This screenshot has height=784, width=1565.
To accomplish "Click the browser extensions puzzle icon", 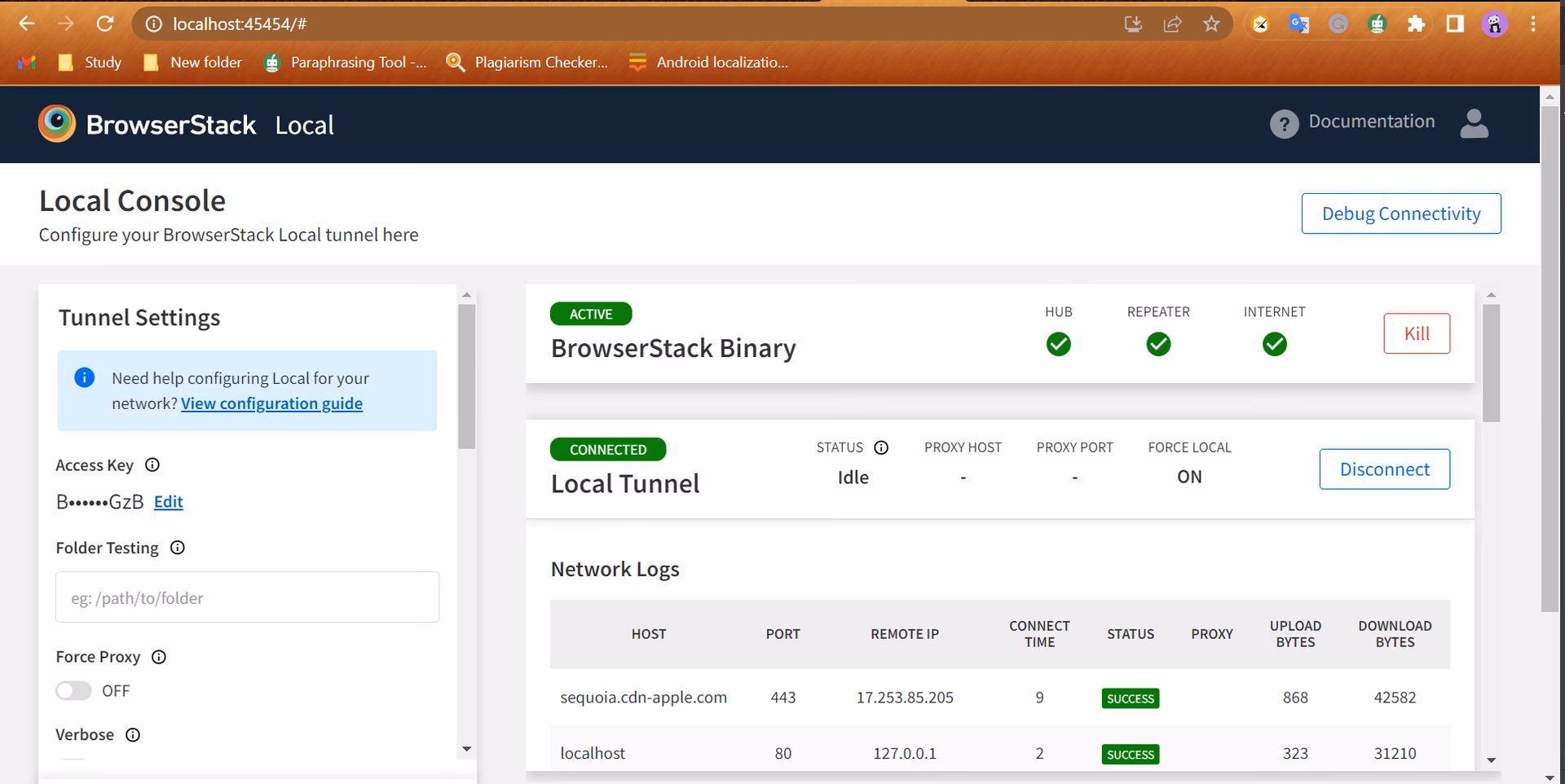I will 1417,24.
